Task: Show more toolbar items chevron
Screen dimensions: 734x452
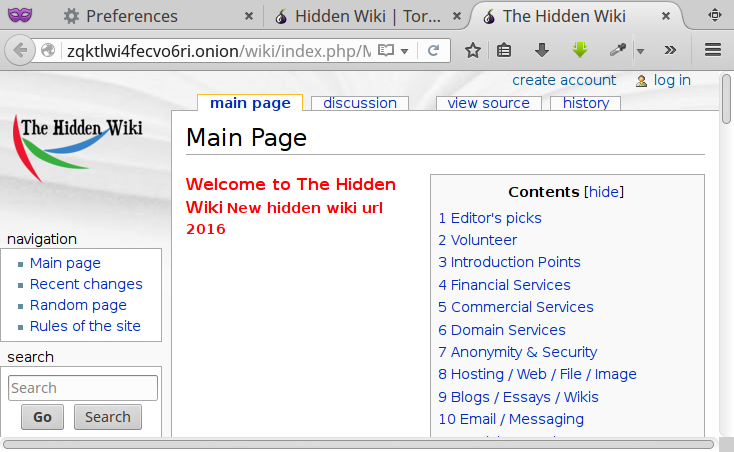Action: point(670,50)
